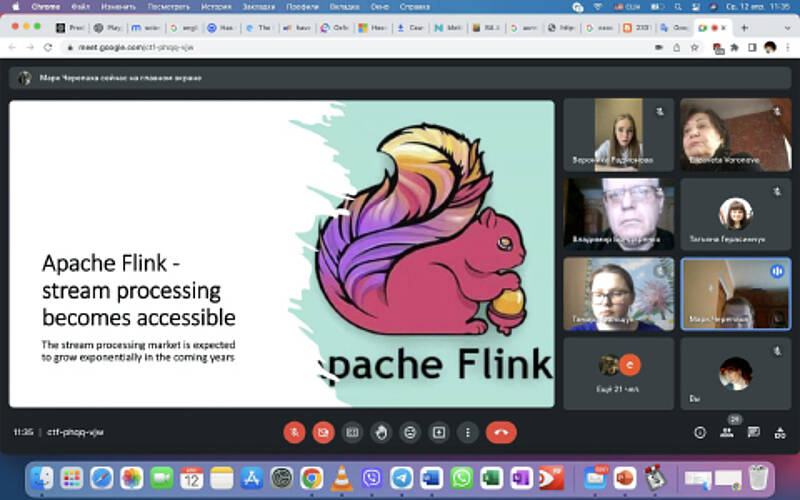This screenshot has height=500, width=800.
Task: Open the Изменить menu
Action: click(118, 7)
